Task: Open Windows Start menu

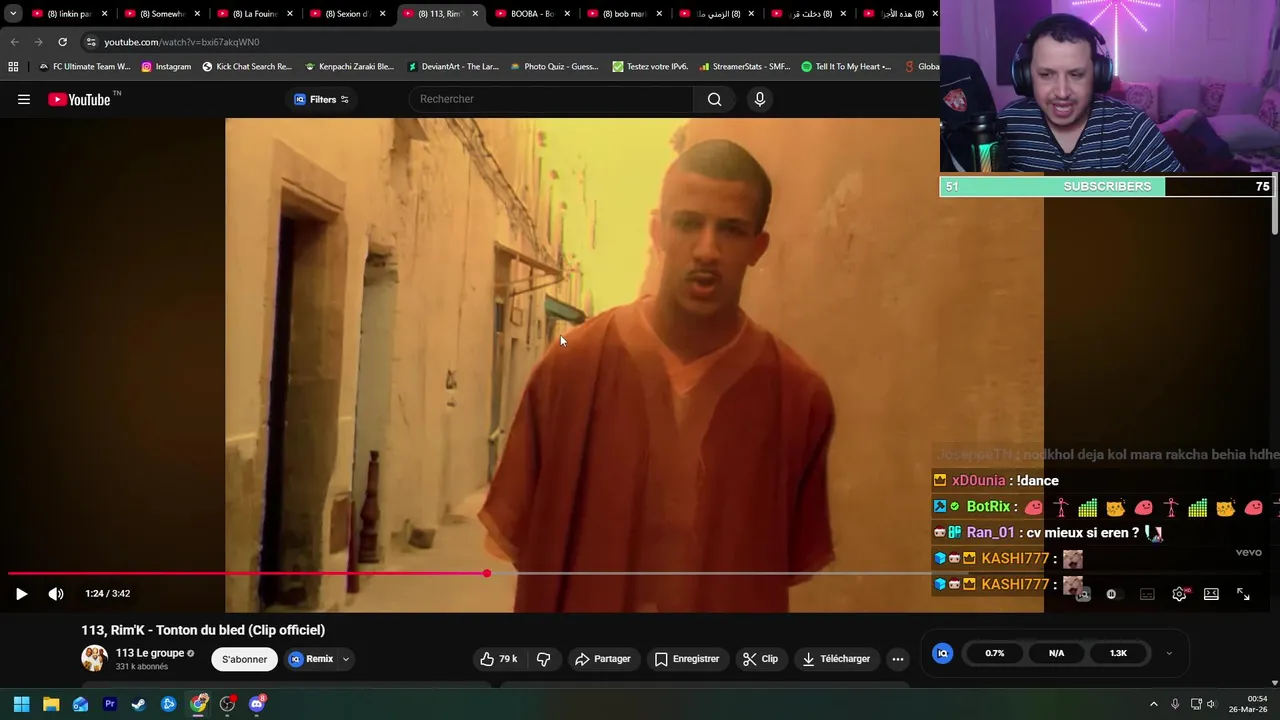Action: coord(21,704)
